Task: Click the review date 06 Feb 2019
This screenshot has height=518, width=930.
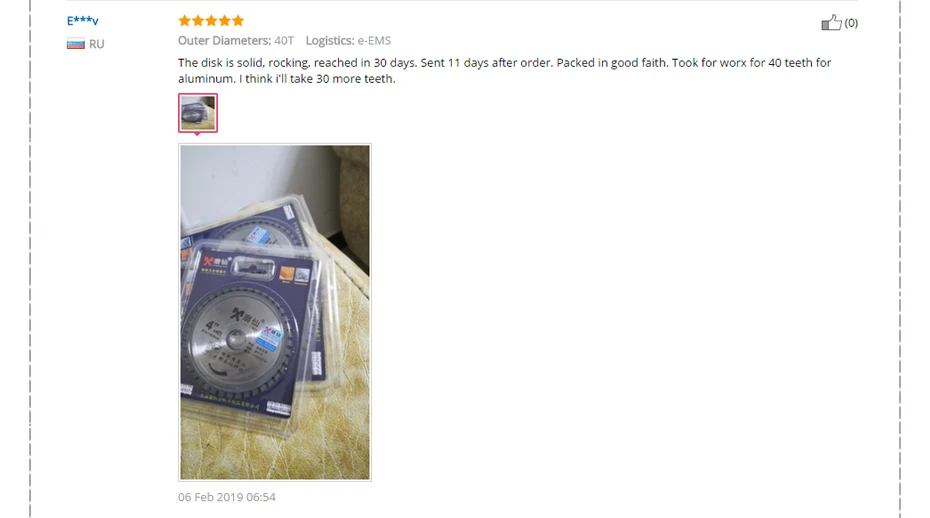Action: (x=227, y=497)
